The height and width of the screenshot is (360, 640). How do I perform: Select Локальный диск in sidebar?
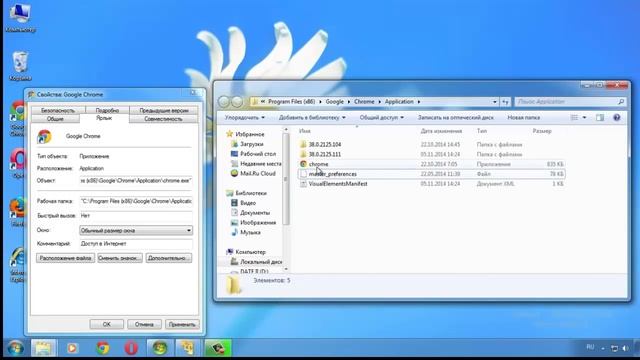[261, 262]
